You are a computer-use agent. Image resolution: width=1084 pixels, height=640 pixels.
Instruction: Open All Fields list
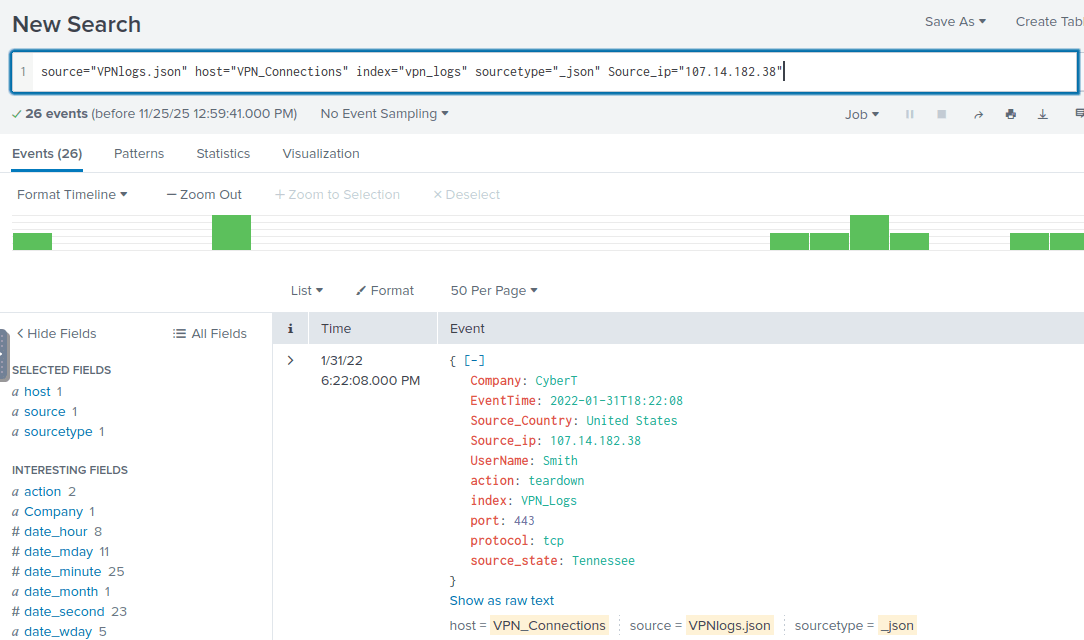pyautogui.click(x=209, y=334)
